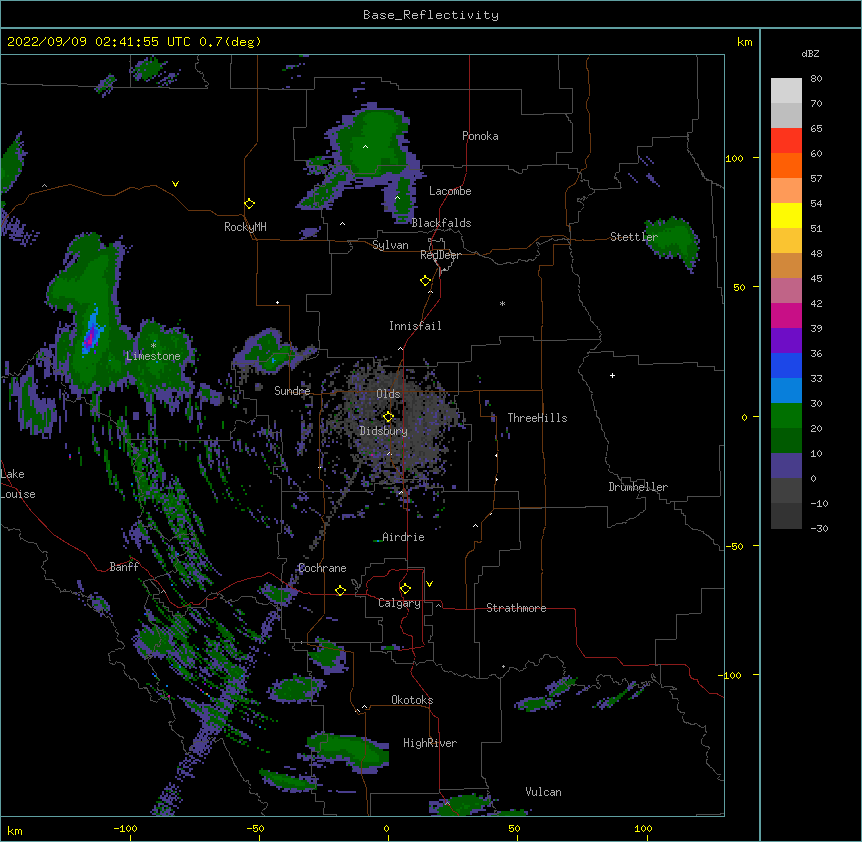Click the HighRiver label

click(x=430, y=743)
